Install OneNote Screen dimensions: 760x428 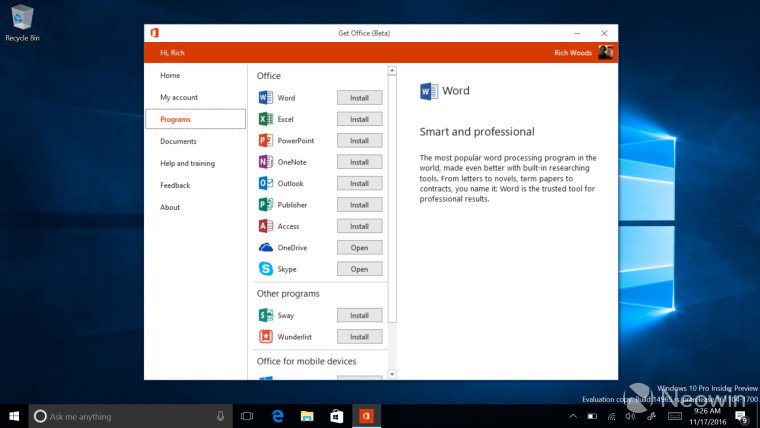click(x=360, y=162)
